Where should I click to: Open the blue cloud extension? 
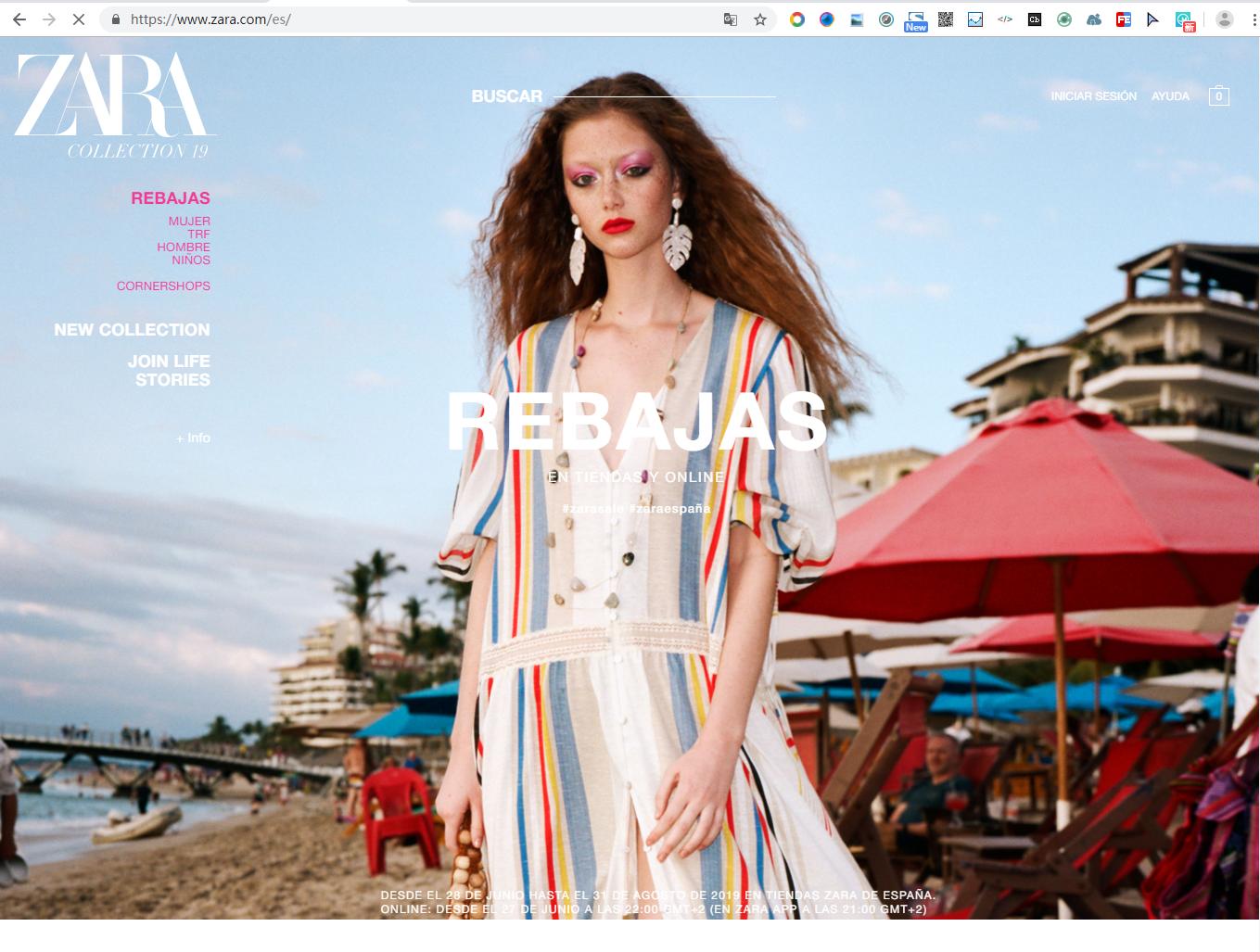coord(1094,19)
